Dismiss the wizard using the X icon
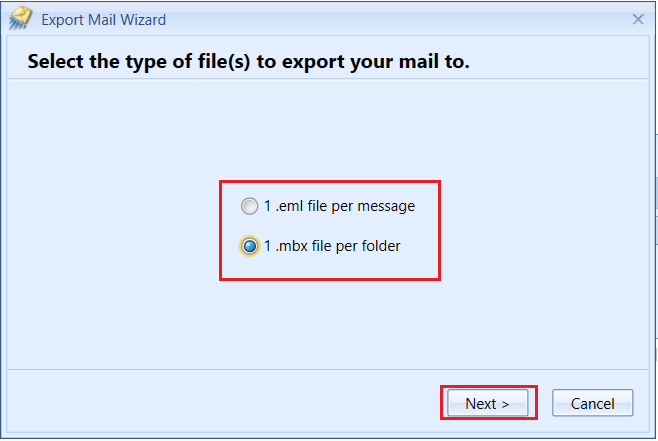 coord(638,19)
